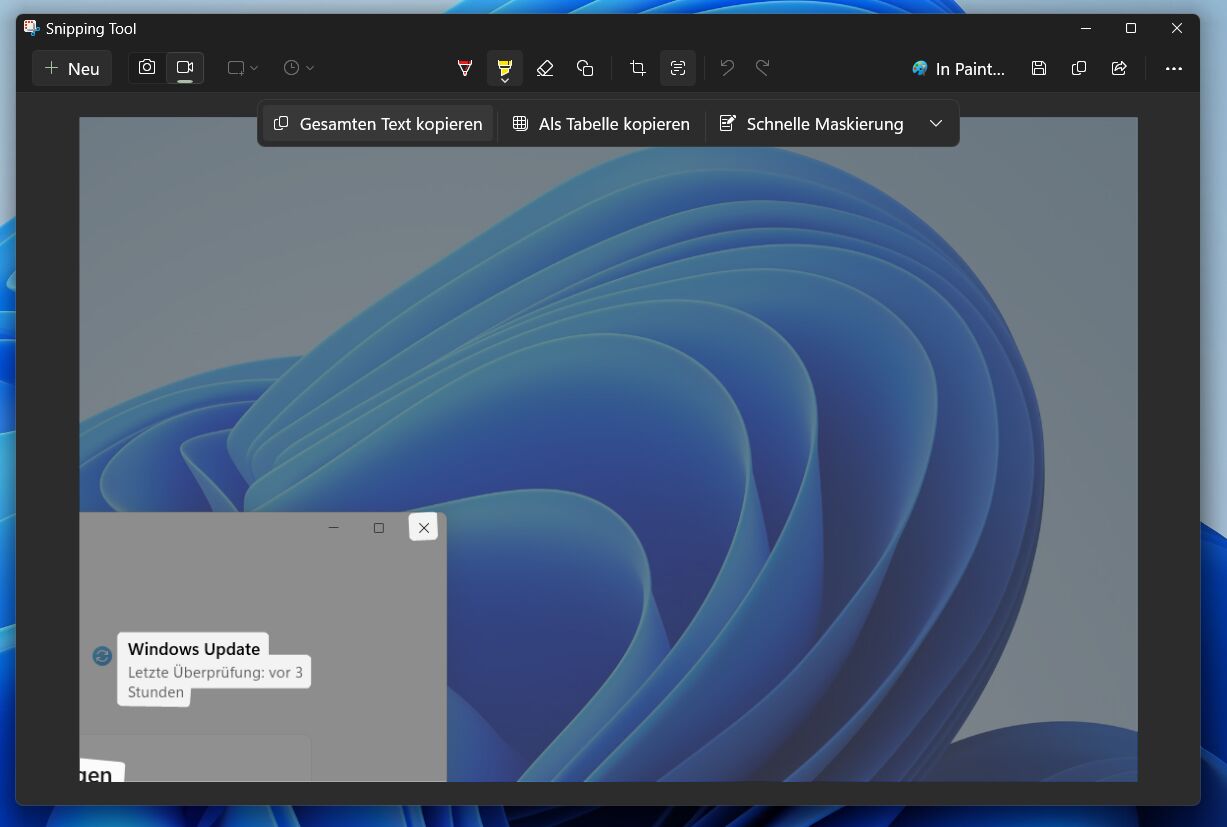
Task: Expand the Schnelle Maskierung chevron options
Action: click(936, 124)
